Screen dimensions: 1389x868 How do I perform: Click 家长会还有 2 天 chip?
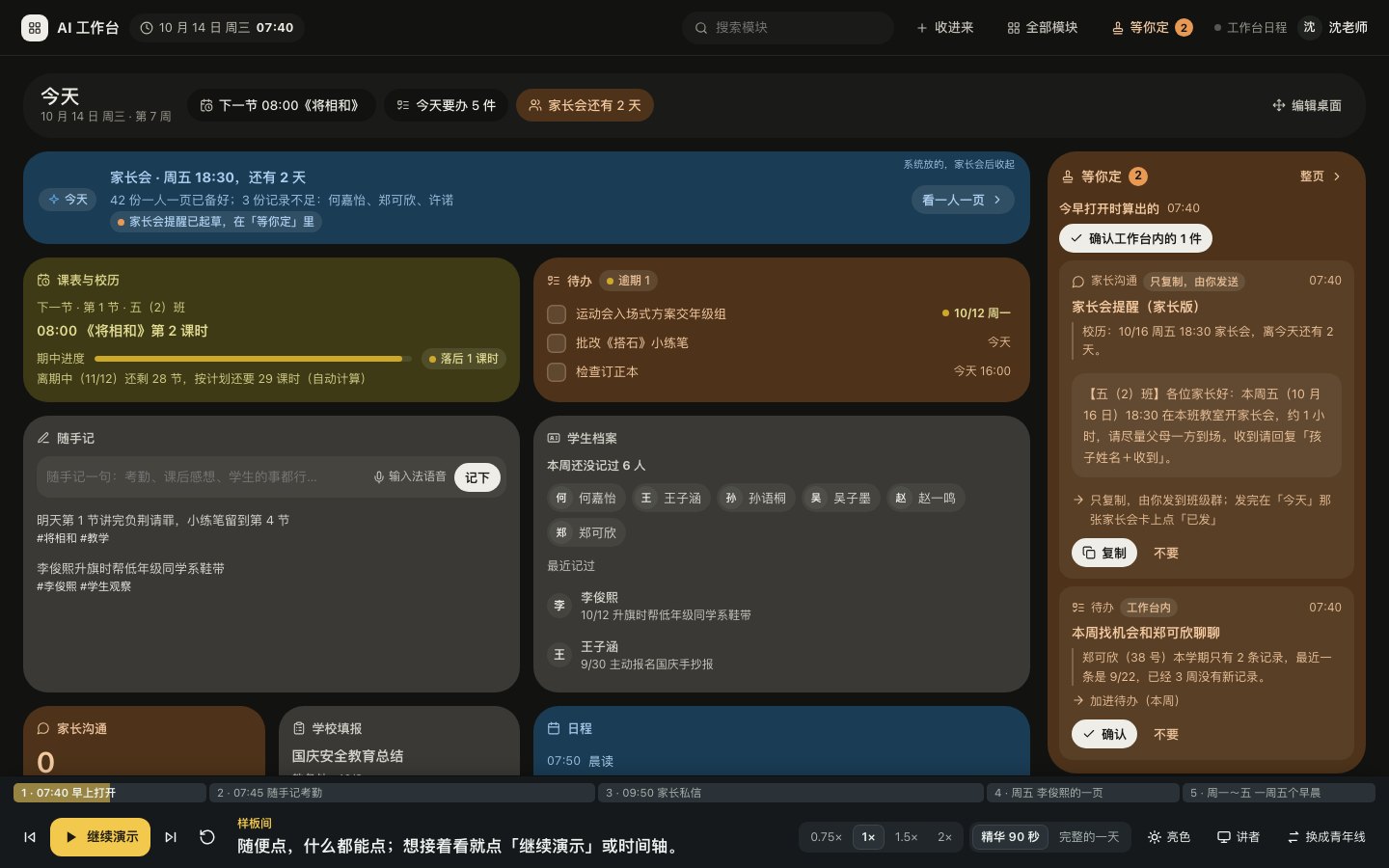click(585, 105)
